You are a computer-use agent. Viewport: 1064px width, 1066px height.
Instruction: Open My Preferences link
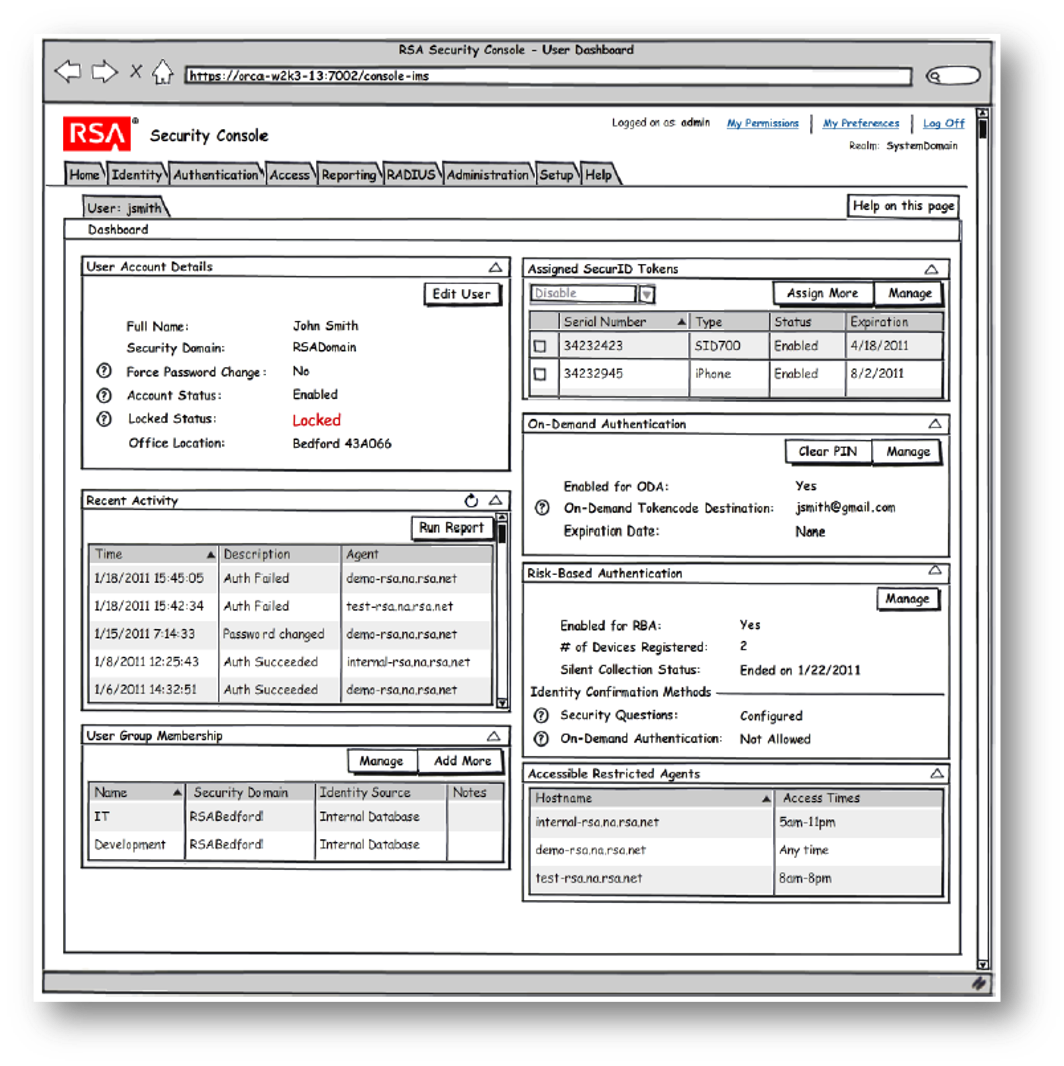tap(861, 123)
